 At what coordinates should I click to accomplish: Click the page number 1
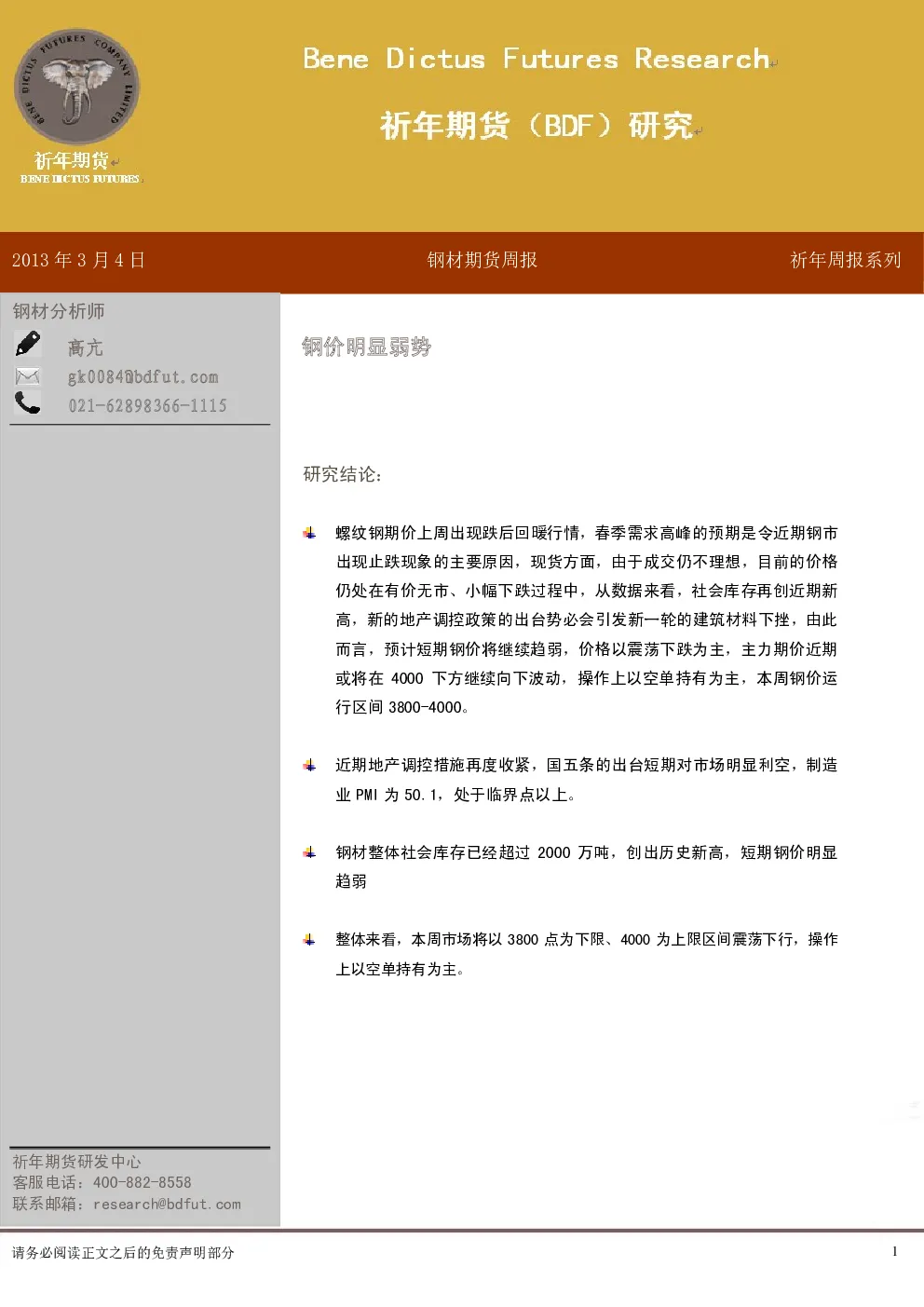(x=895, y=1251)
